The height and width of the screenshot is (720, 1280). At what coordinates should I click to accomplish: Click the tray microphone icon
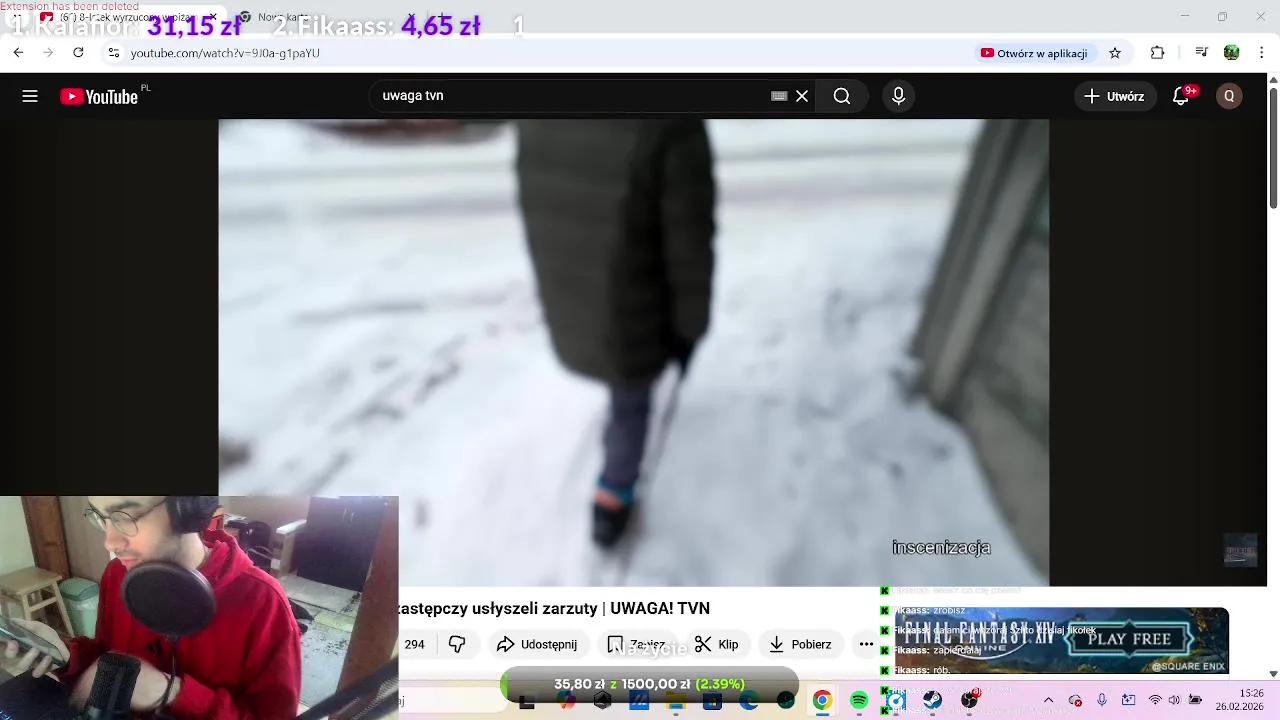tap(1102, 700)
